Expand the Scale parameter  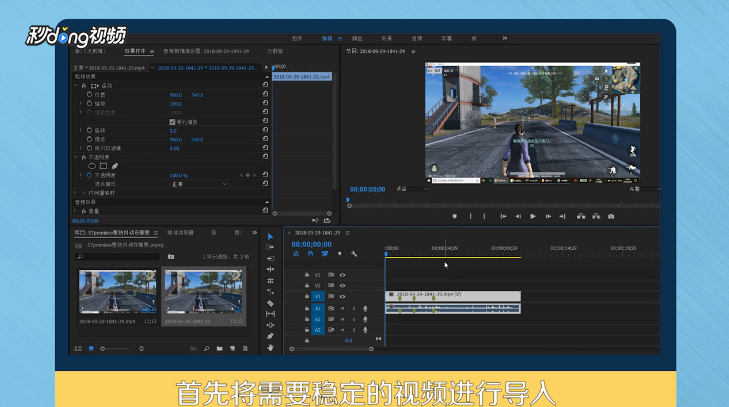80,104
